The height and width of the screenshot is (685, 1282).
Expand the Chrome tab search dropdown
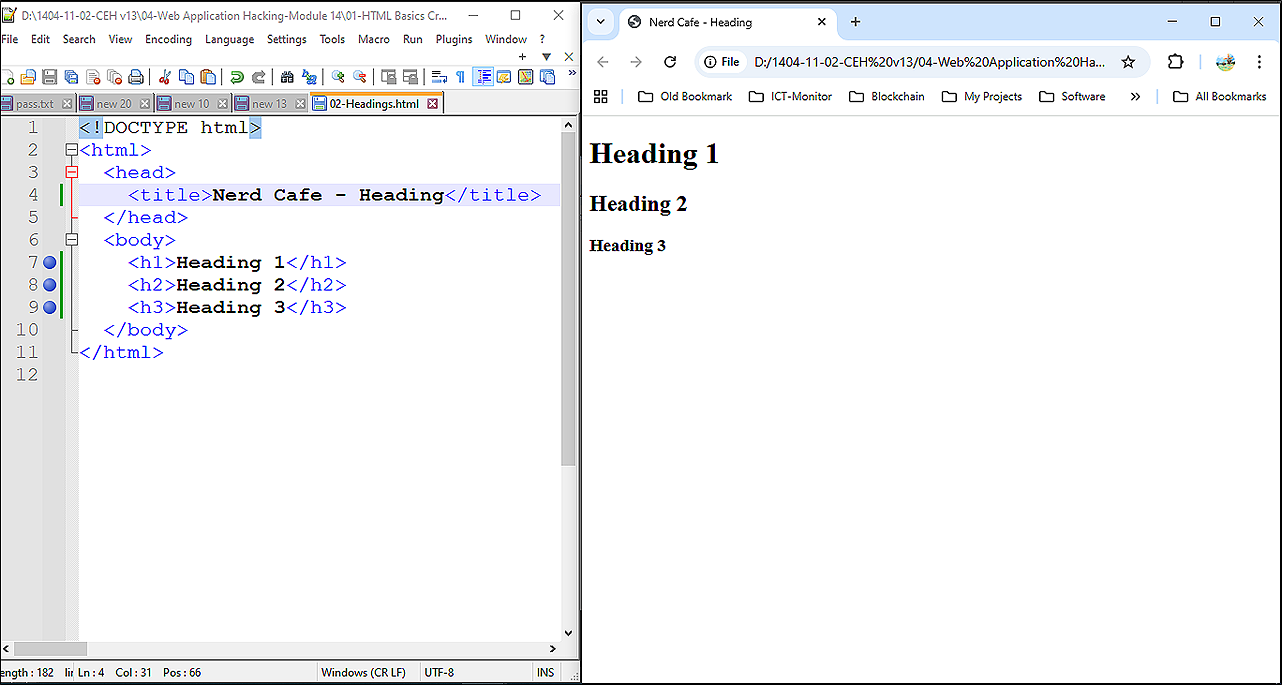tap(601, 22)
